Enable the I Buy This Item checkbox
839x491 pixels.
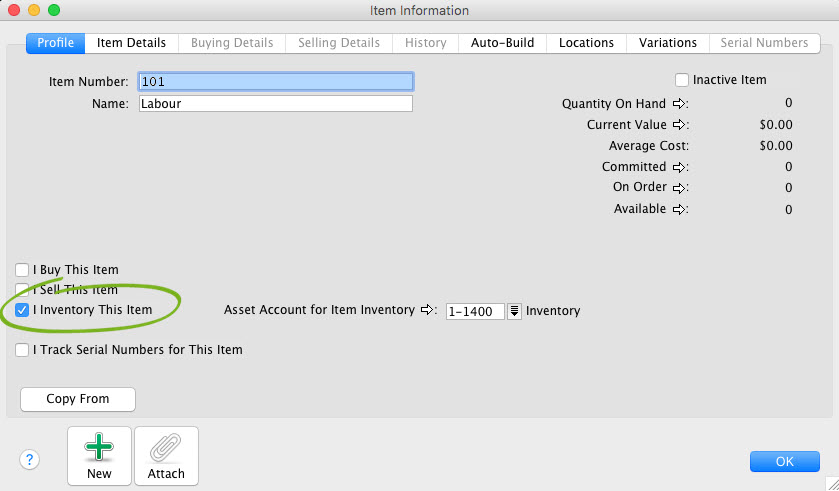[22, 270]
